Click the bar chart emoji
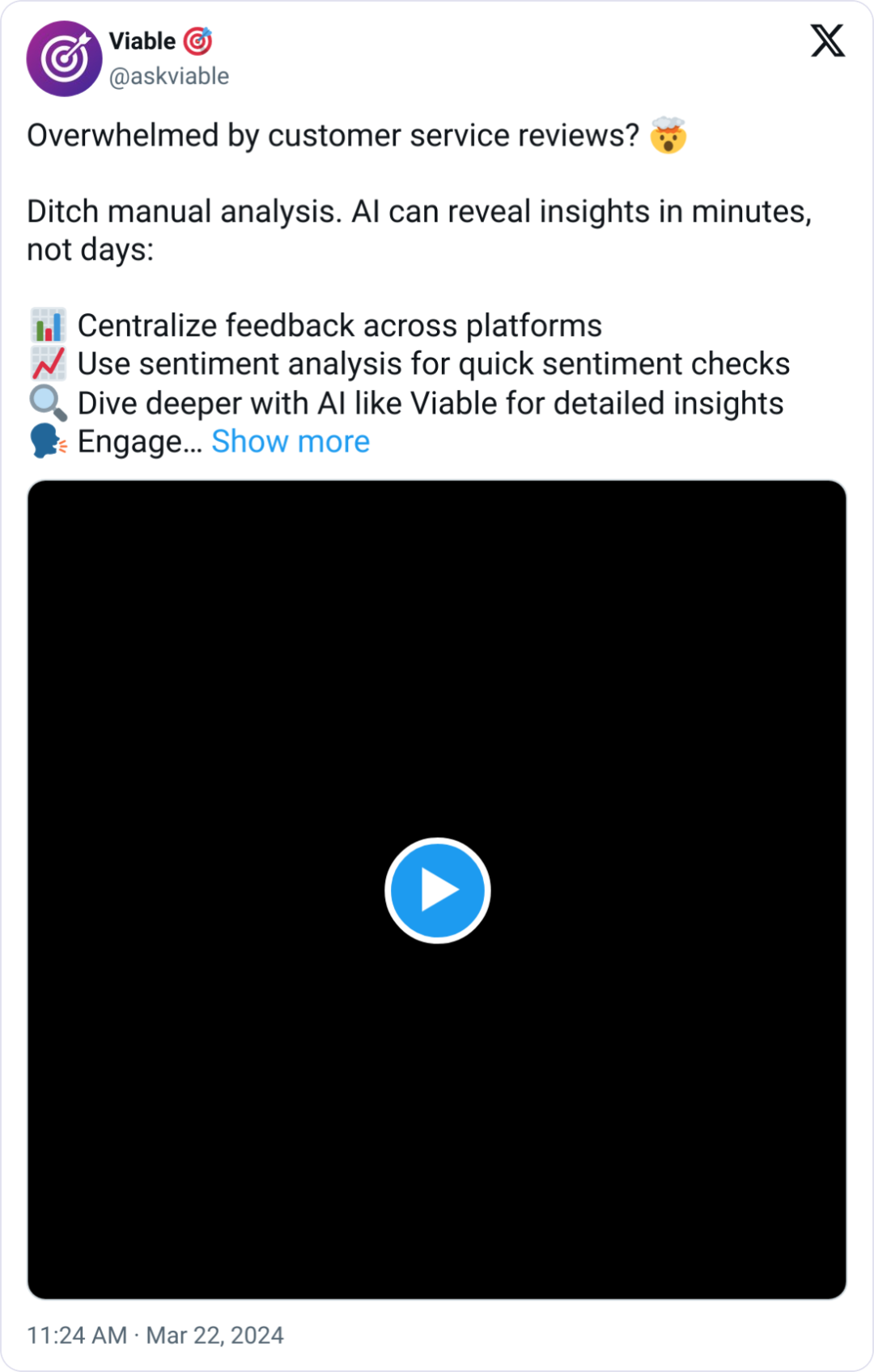The image size is (874, 1372). coord(48,325)
